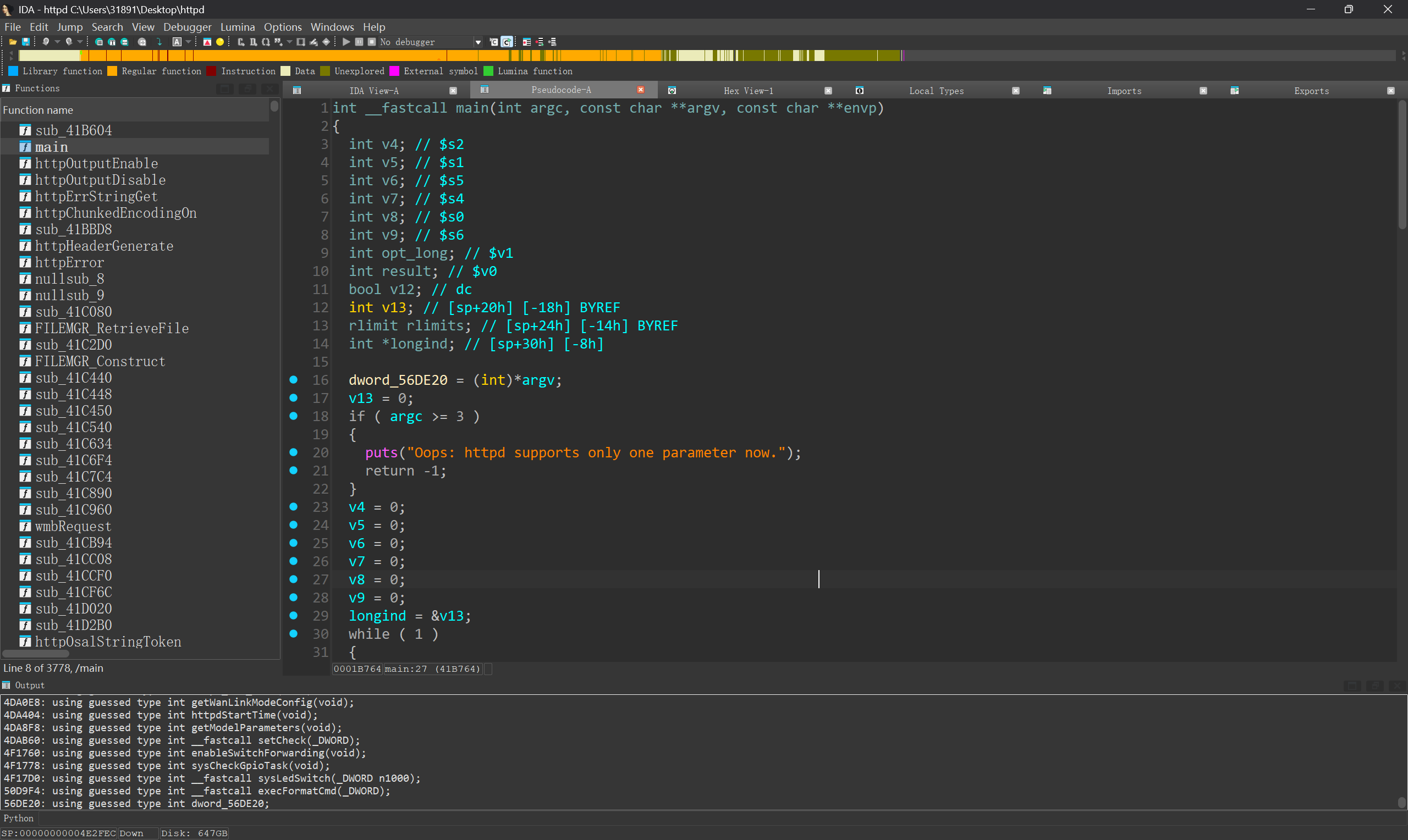Click the Save database icon
1408x840 pixels.
(25, 42)
